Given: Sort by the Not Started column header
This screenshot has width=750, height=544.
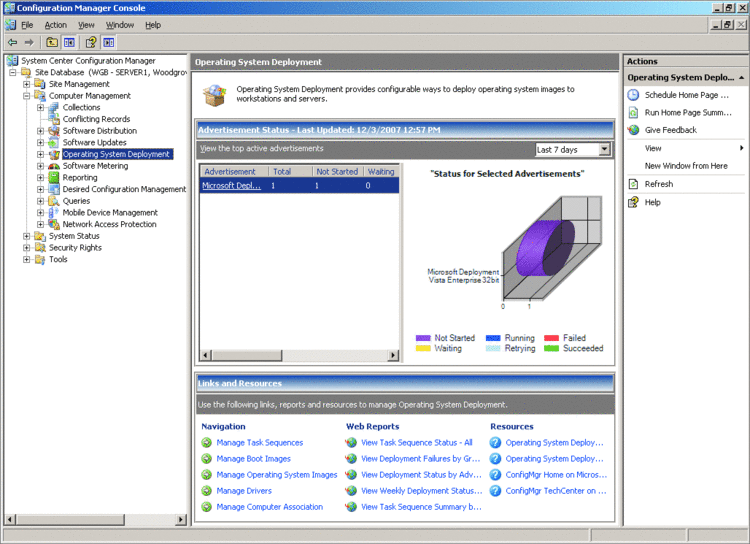Looking at the screenshot, I should (x=336, y=172).
